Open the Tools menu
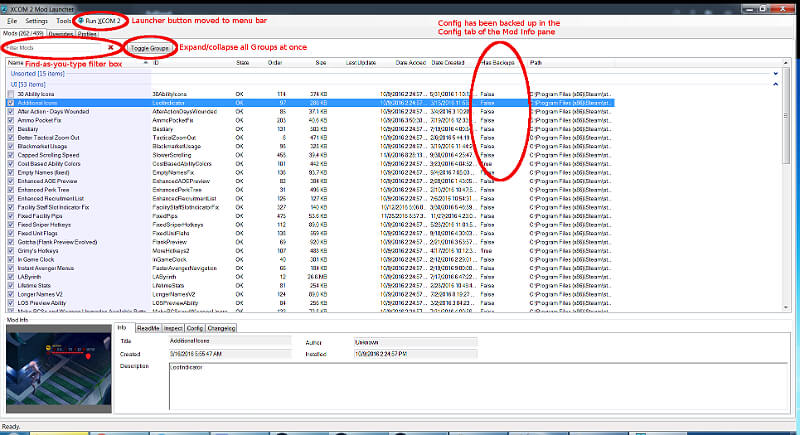Image resolution: width=800 pixels, height=435 pixels. [63, 20]
